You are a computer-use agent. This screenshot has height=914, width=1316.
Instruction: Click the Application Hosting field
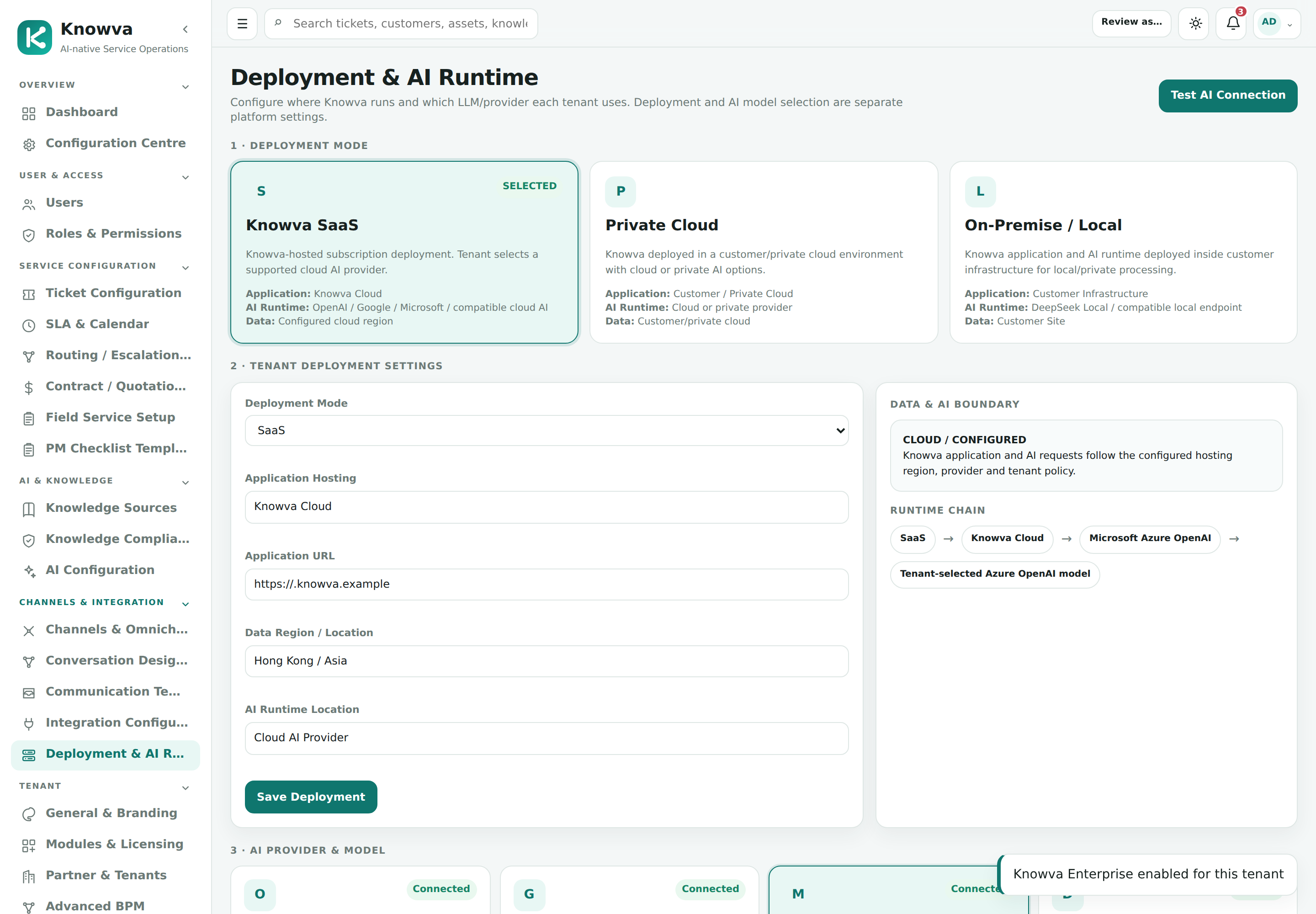[547, 507]
